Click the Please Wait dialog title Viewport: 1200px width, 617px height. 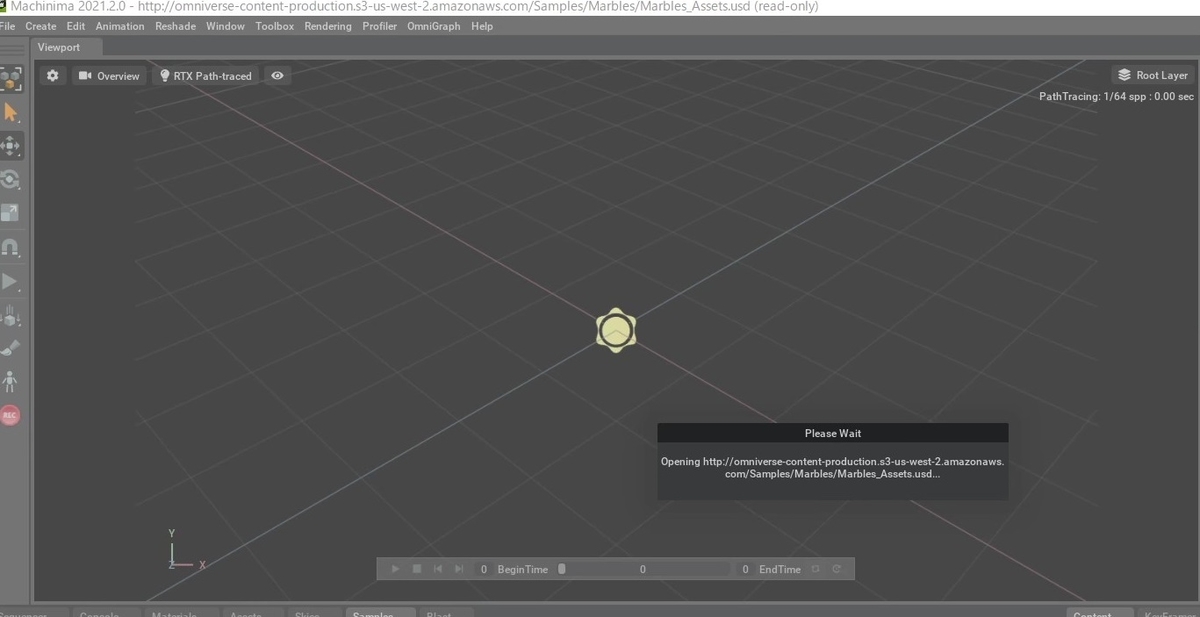coord(833,433)
